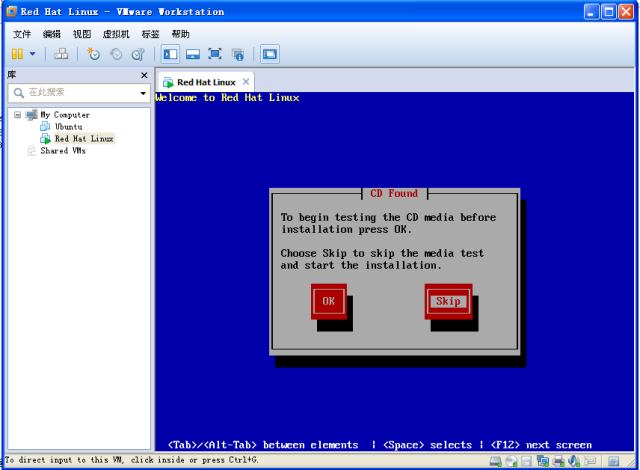Click the library search input field

coord(78,93)
